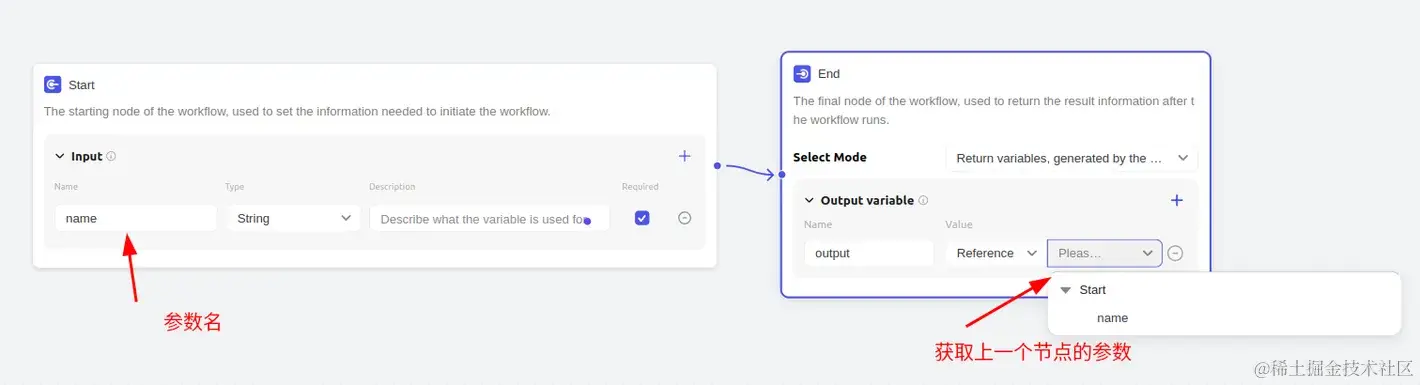
Task: Collapse the Output variable section
Action: click(810, 201)
